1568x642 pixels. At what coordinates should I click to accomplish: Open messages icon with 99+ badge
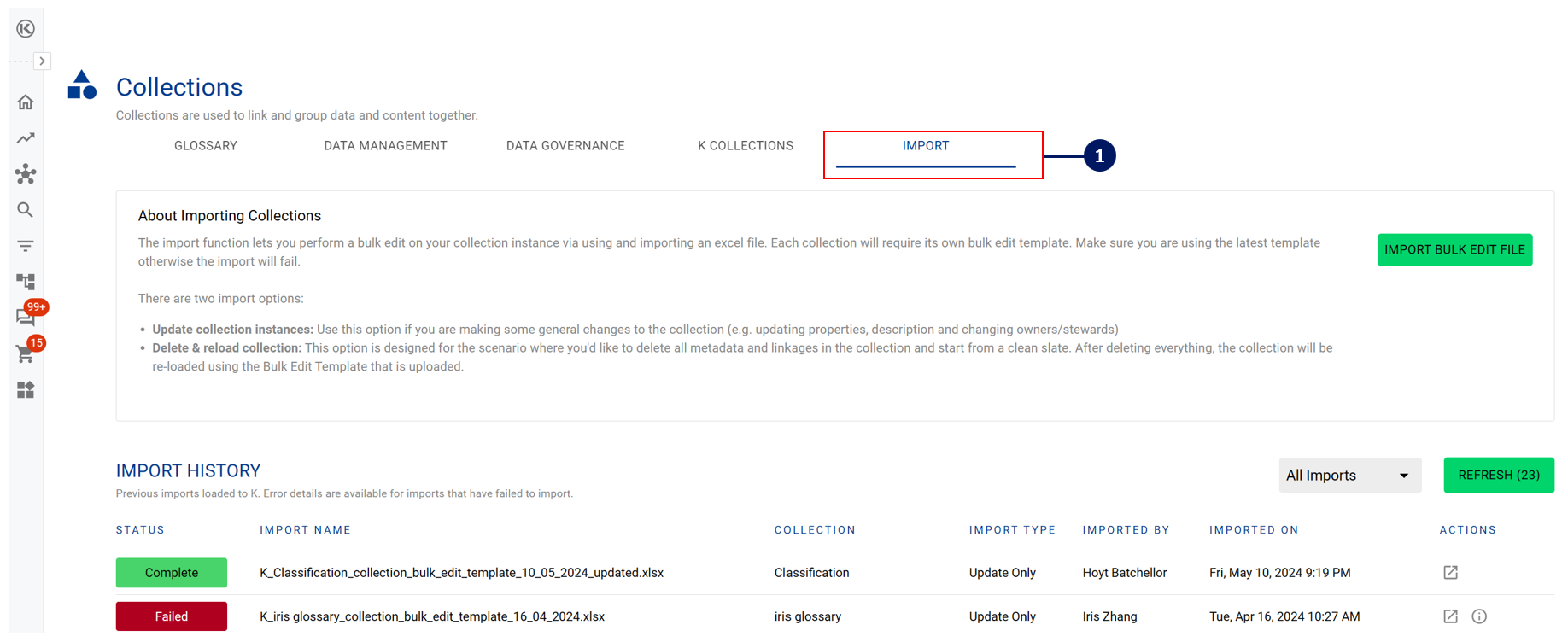pyautogui.click(x=26, y=317)
